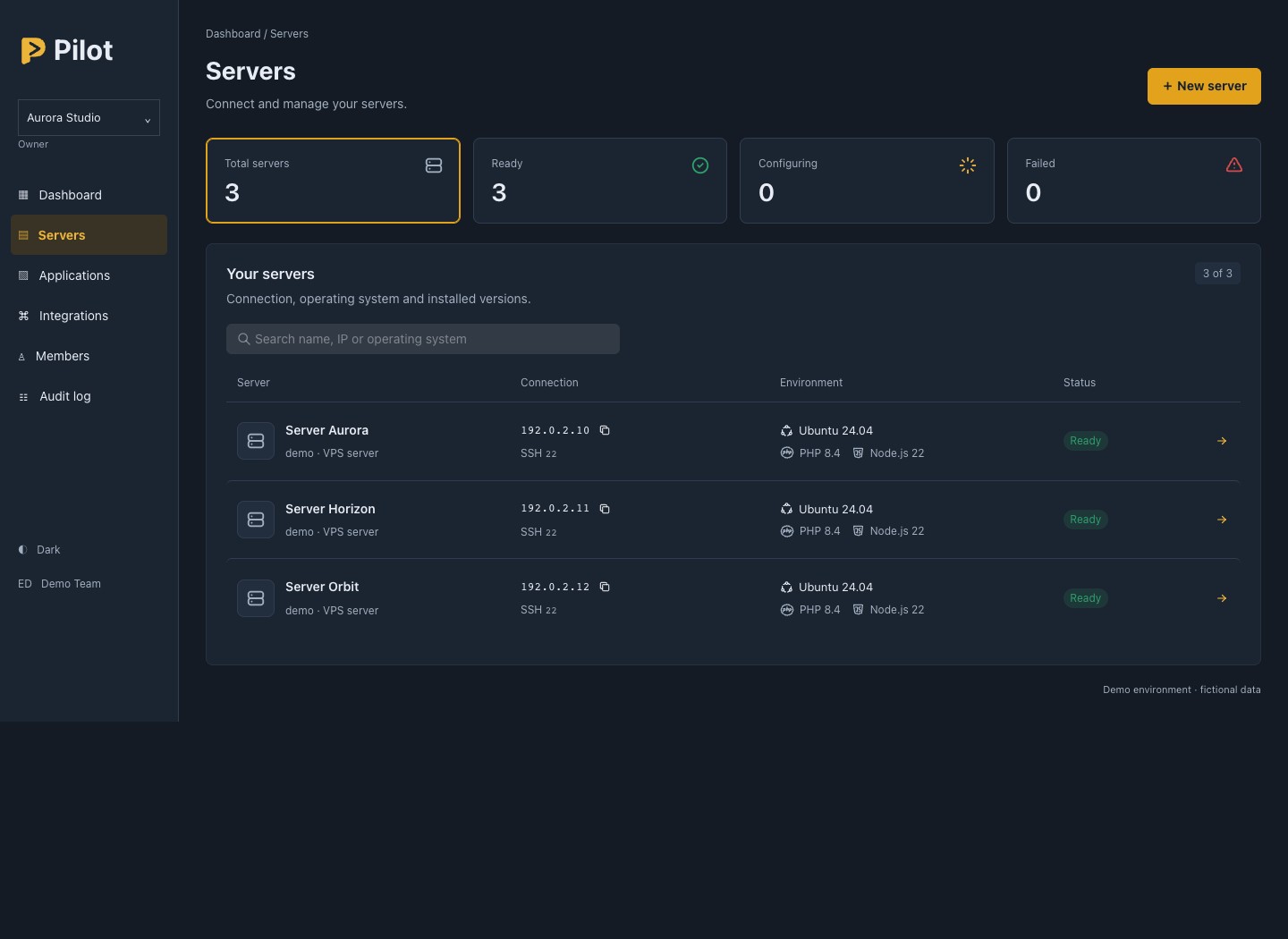Focus the server search field
This screenshot has width=1288, height=939.
pos(423,339)
